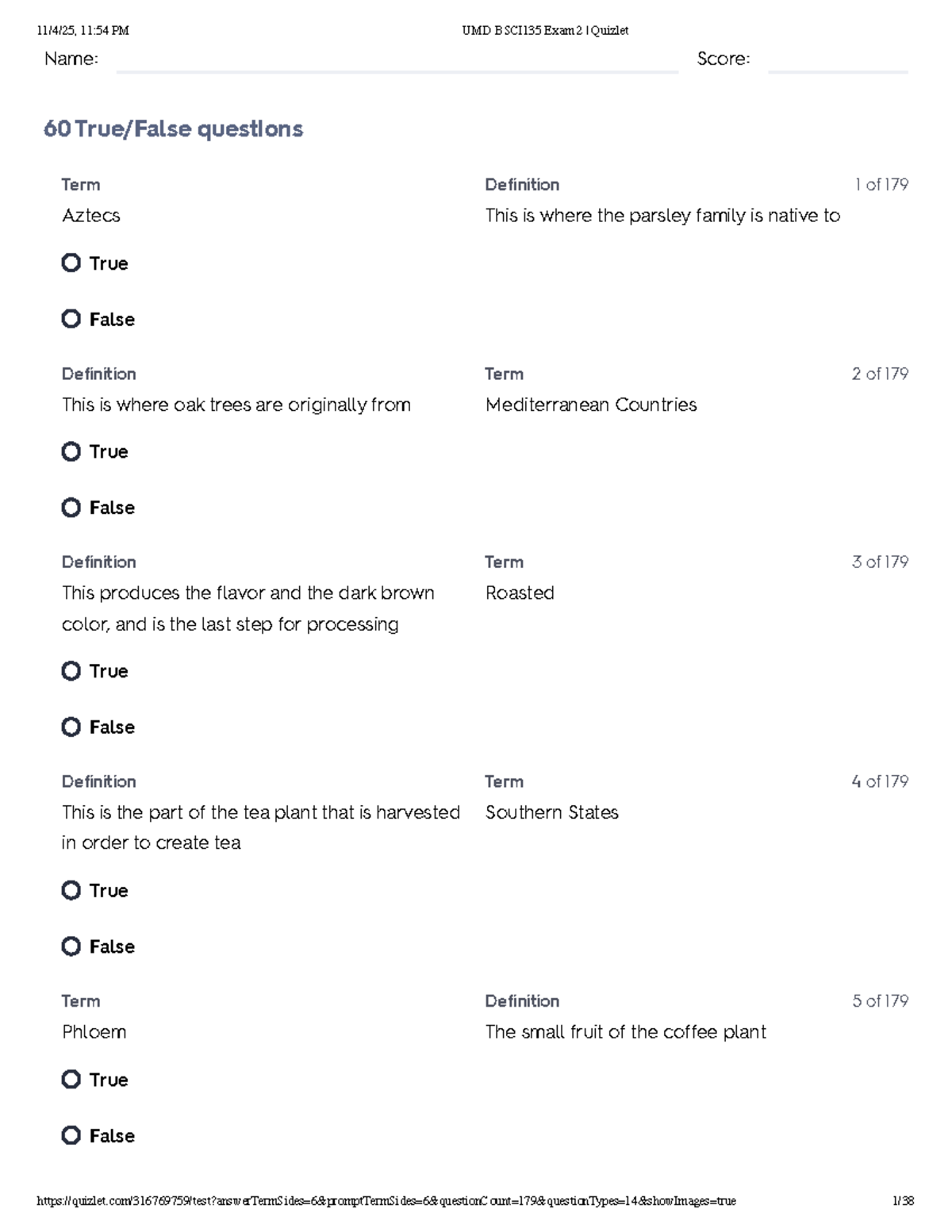Click definition 'The small fruit of the coffee plant'
Screen dimensions: 952x1232
pyautogui.click(x=626, y=1032)
